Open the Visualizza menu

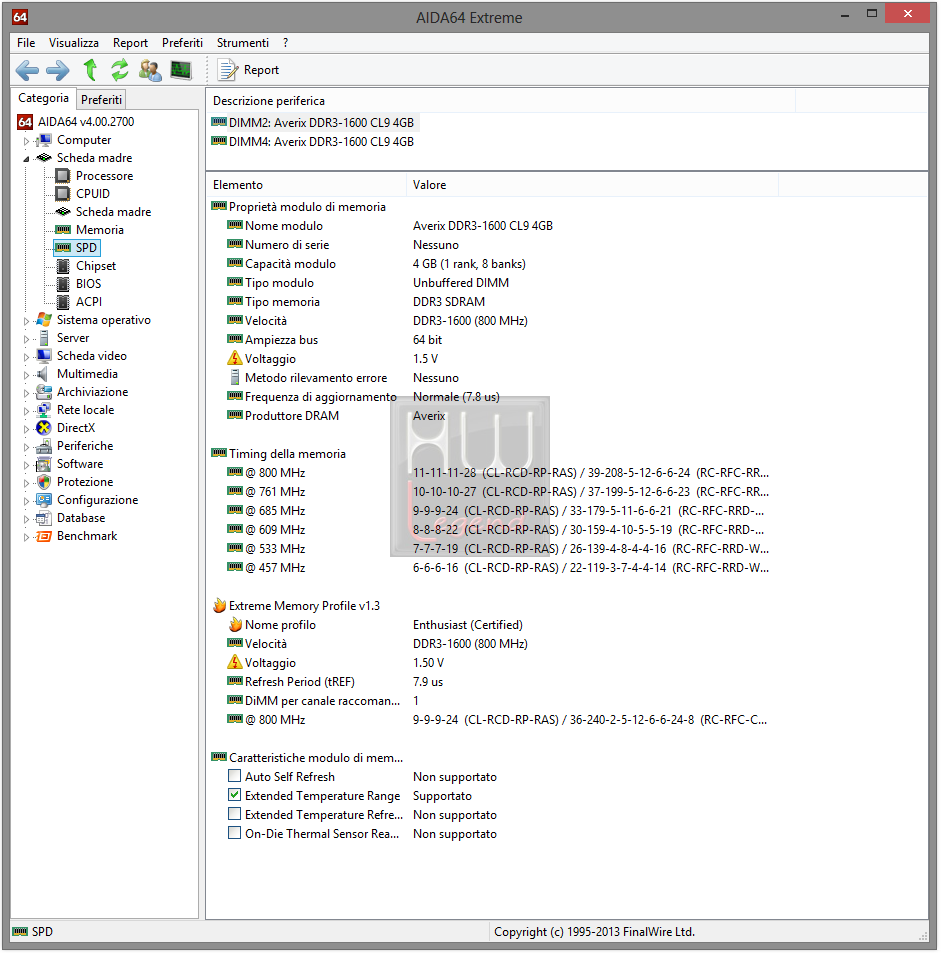click(x=74, y=43)
